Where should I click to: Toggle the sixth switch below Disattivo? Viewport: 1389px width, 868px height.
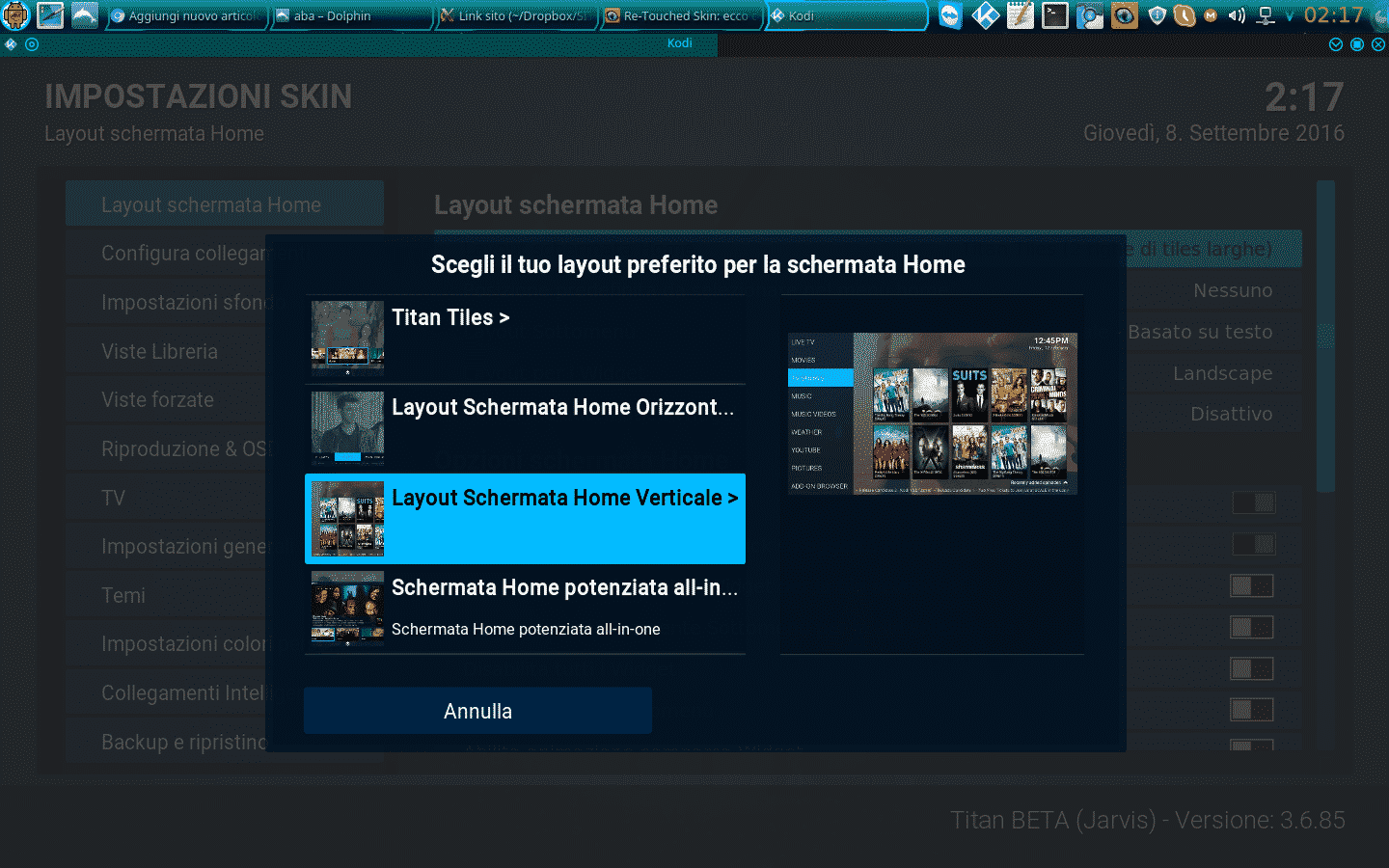click(1253, 710)
